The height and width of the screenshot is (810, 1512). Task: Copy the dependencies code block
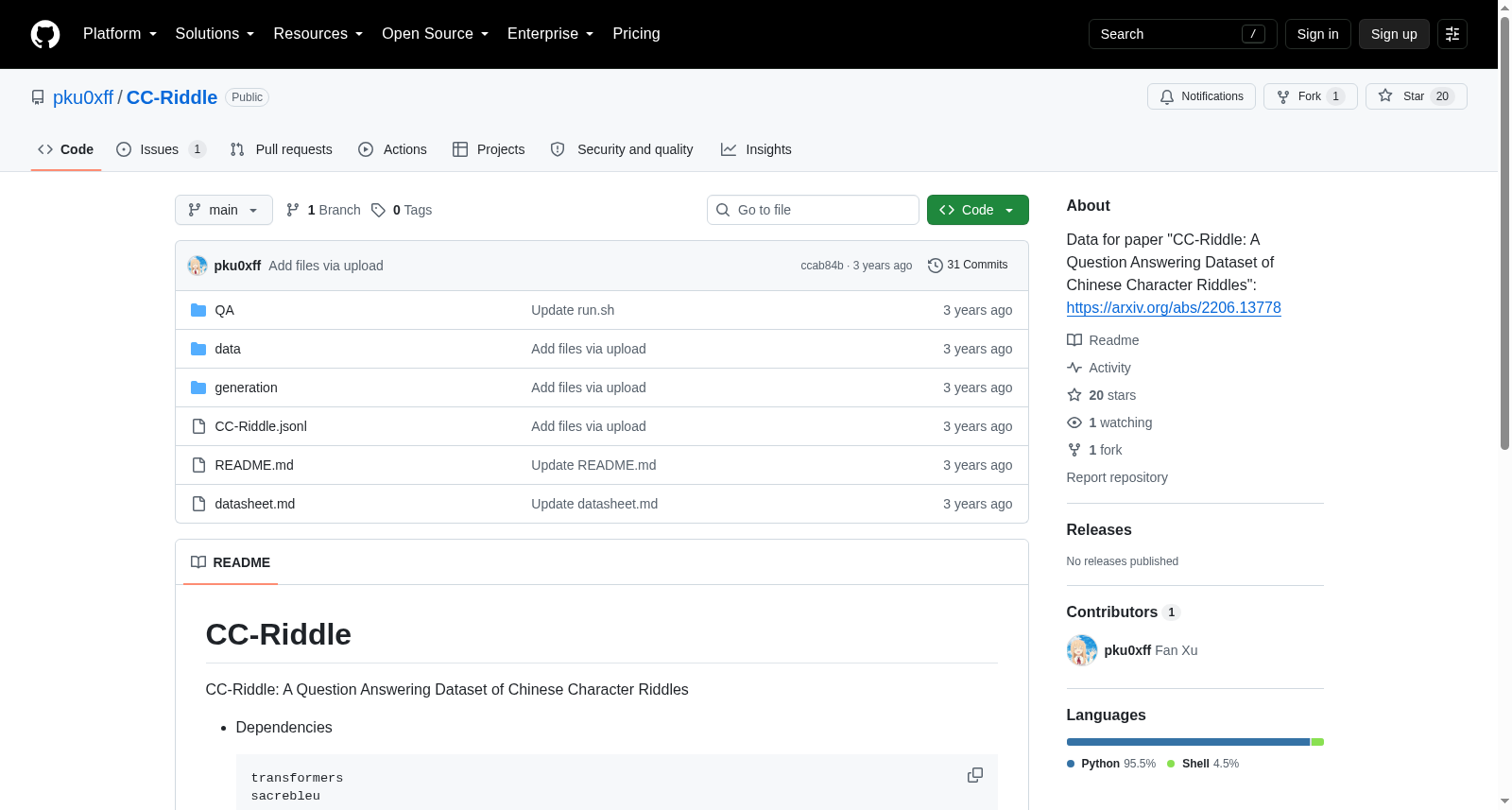point(975,775)
